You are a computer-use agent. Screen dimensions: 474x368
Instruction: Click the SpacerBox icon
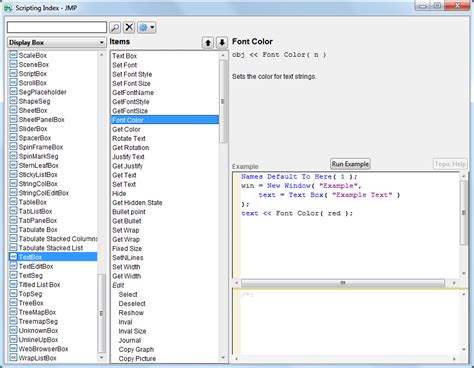13,138
